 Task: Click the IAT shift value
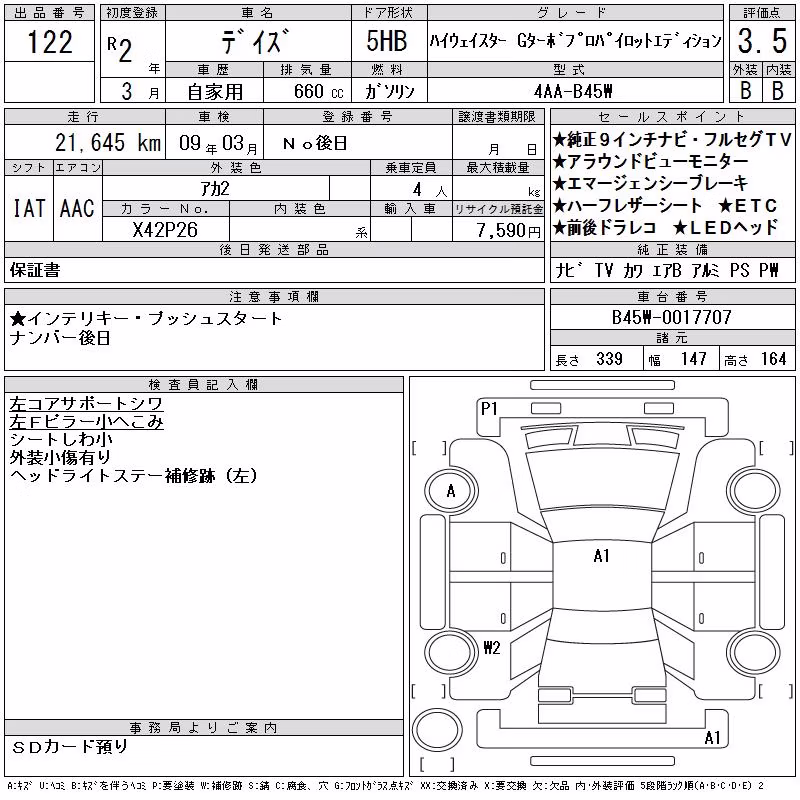point(29,208)
